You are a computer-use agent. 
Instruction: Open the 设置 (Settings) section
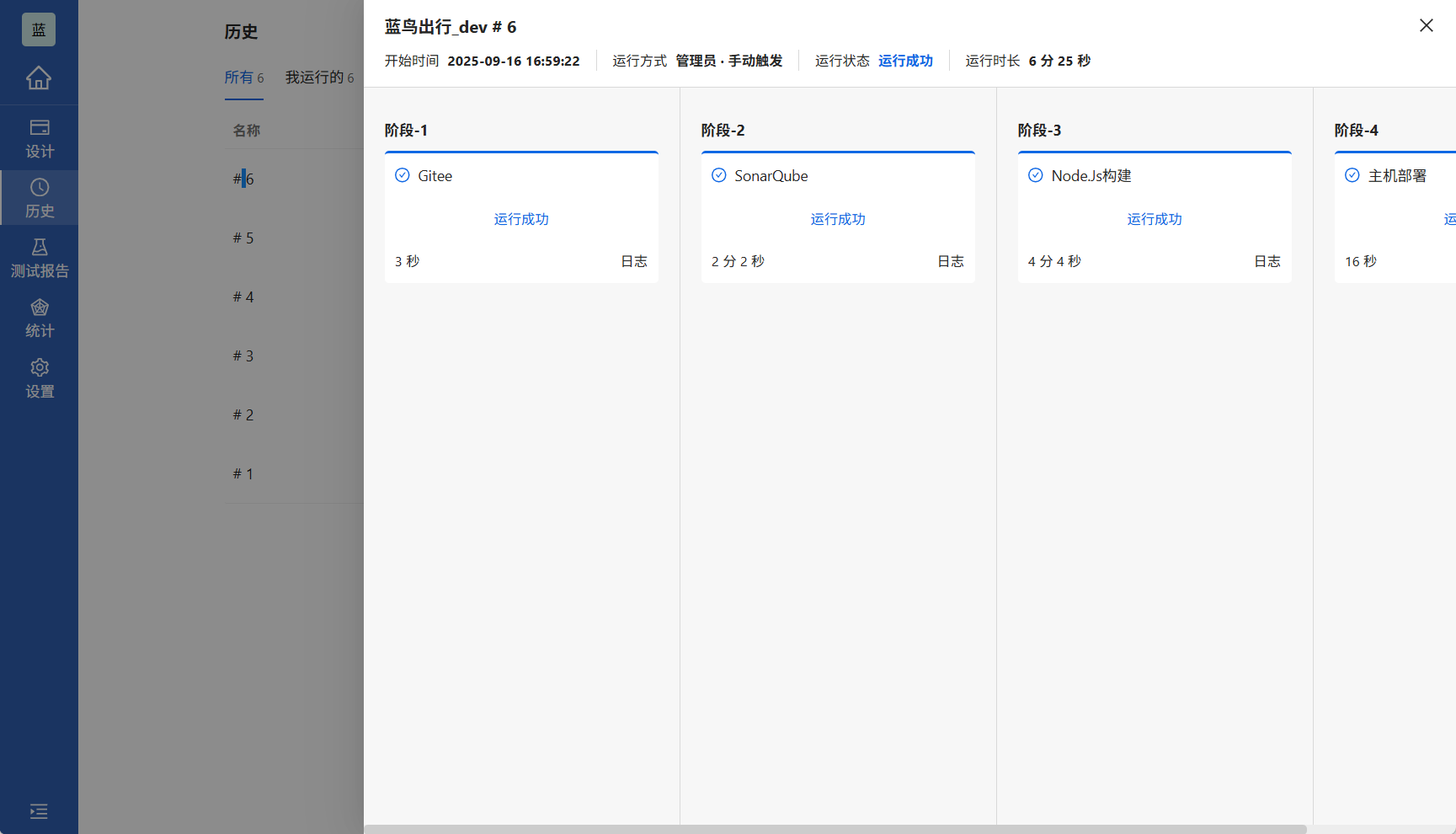click(39, 377)
